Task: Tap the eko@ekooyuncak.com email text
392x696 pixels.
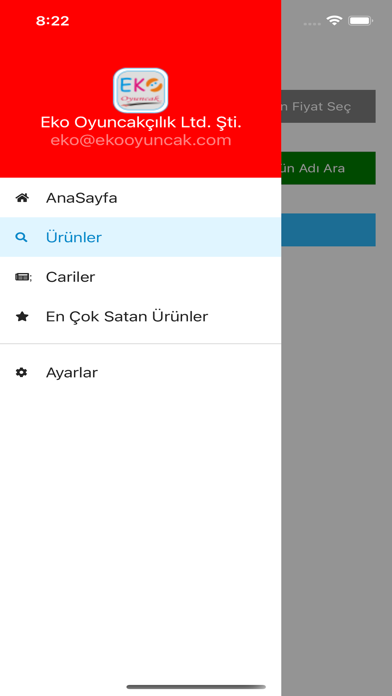Action: pos(141,140)
